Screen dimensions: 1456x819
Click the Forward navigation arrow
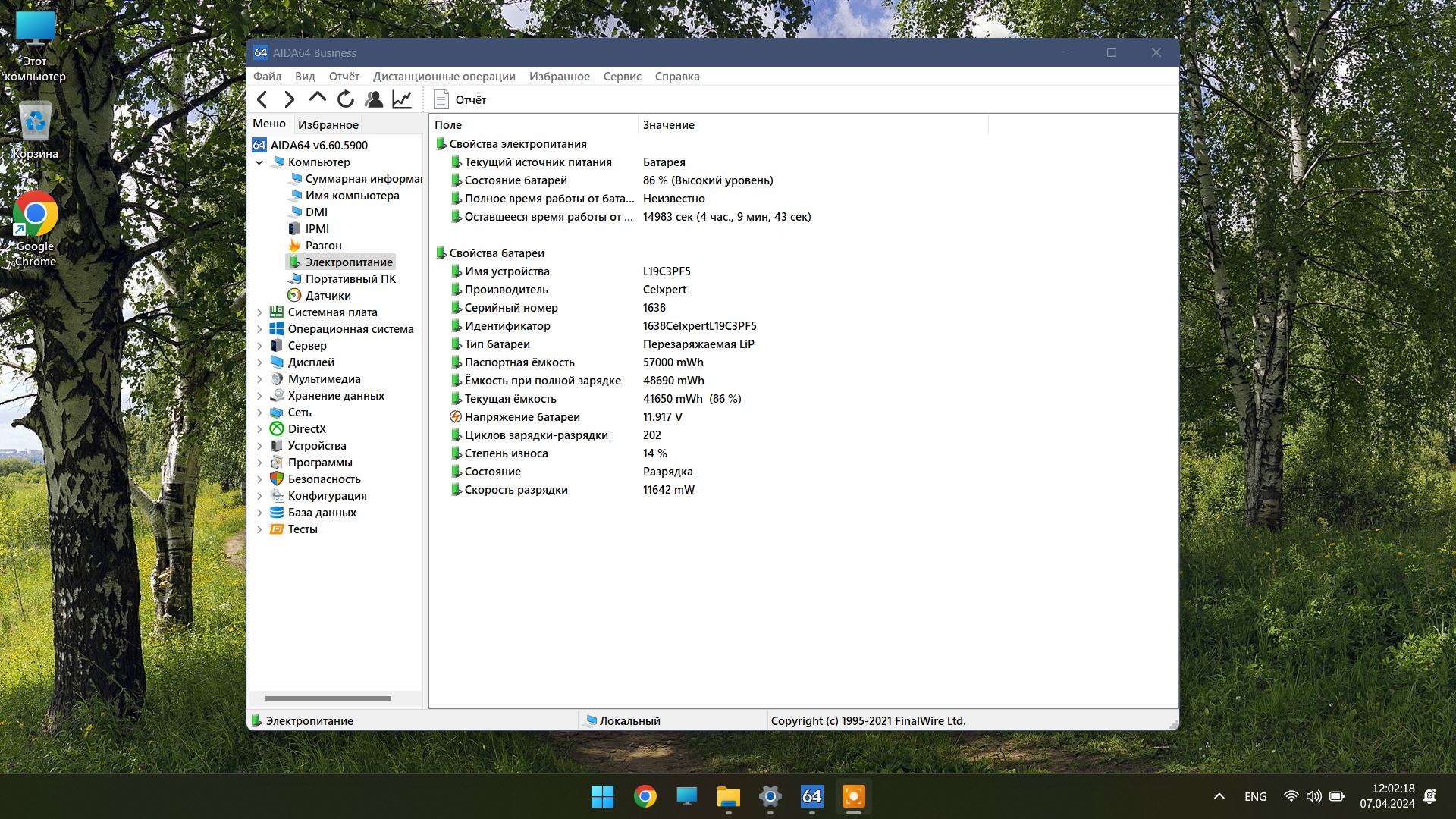pos(290,99)
